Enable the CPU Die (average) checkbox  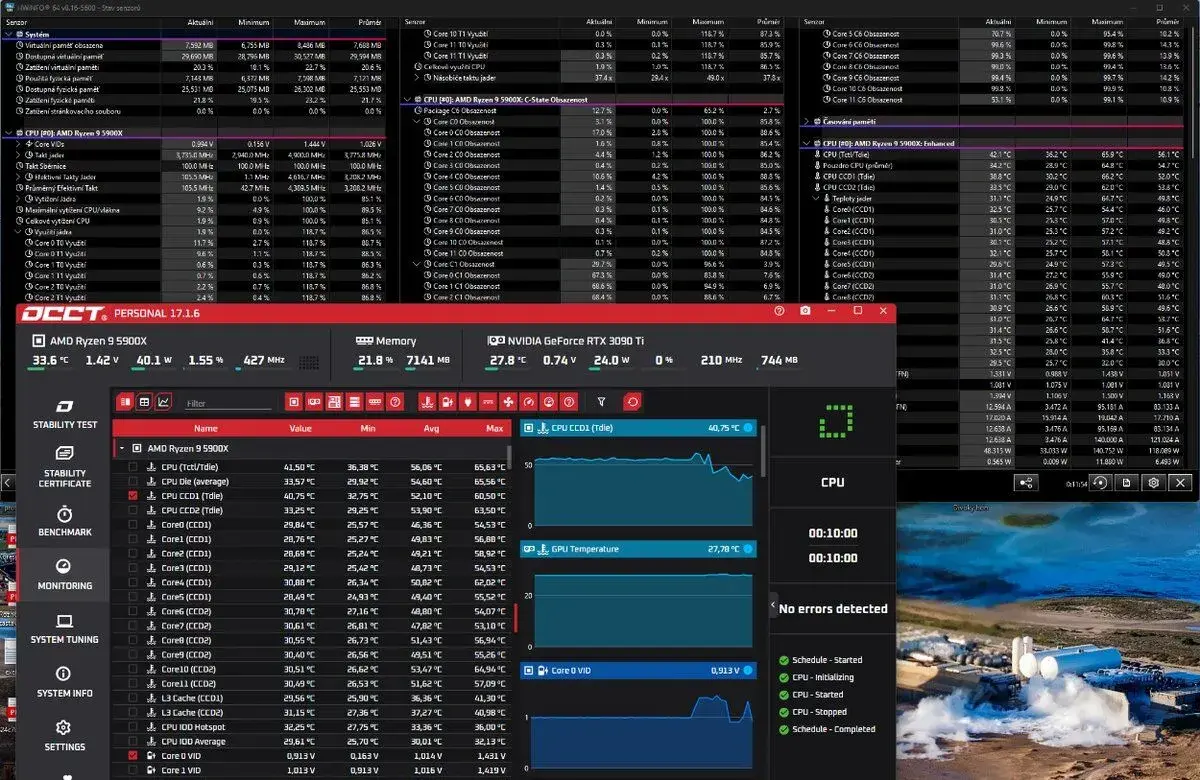[133, 481]
